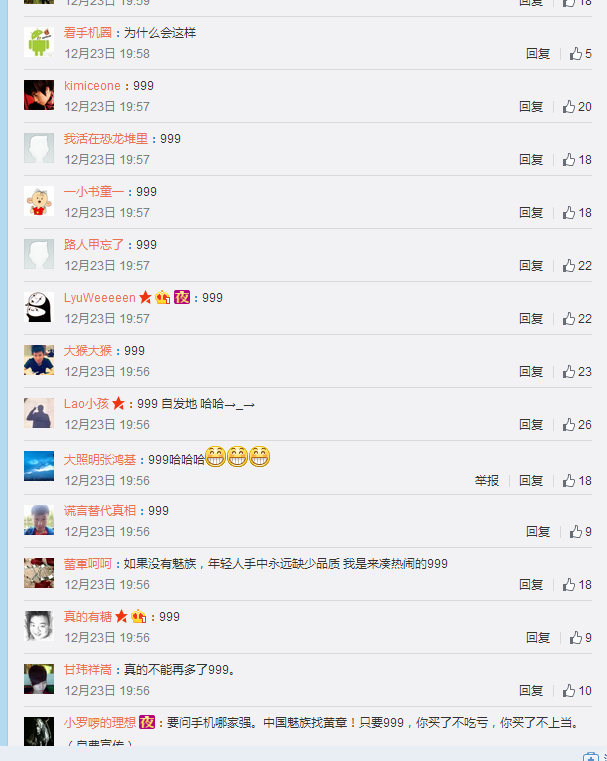607x761 pixels.
Task: Give thumbs-up to Lao小孩's comment
Action: [x=577, y=425]
